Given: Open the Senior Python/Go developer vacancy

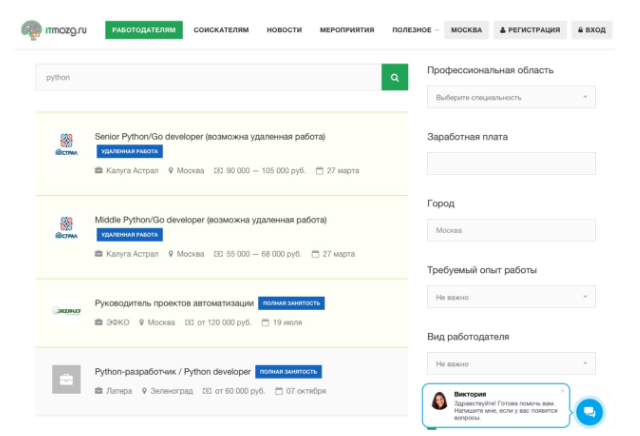Looking at the screenshot, I should (210, 137).
